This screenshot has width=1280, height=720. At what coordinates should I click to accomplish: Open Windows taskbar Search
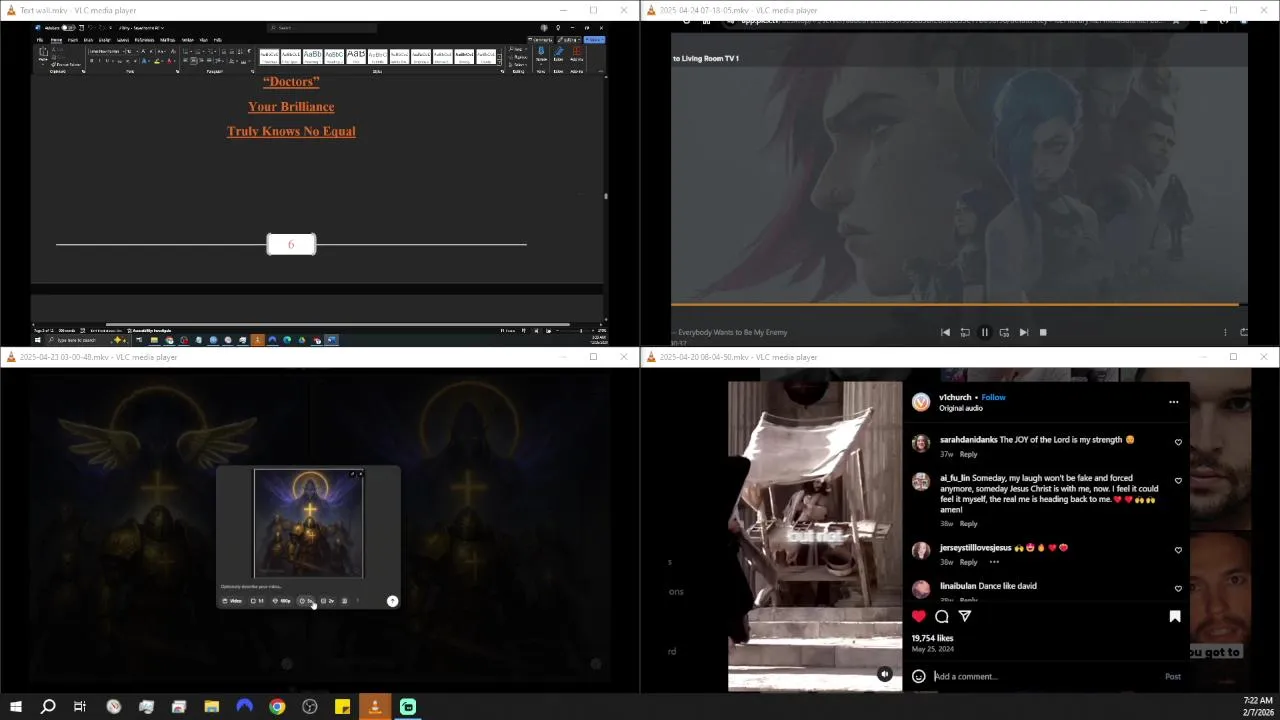point(47,707)
